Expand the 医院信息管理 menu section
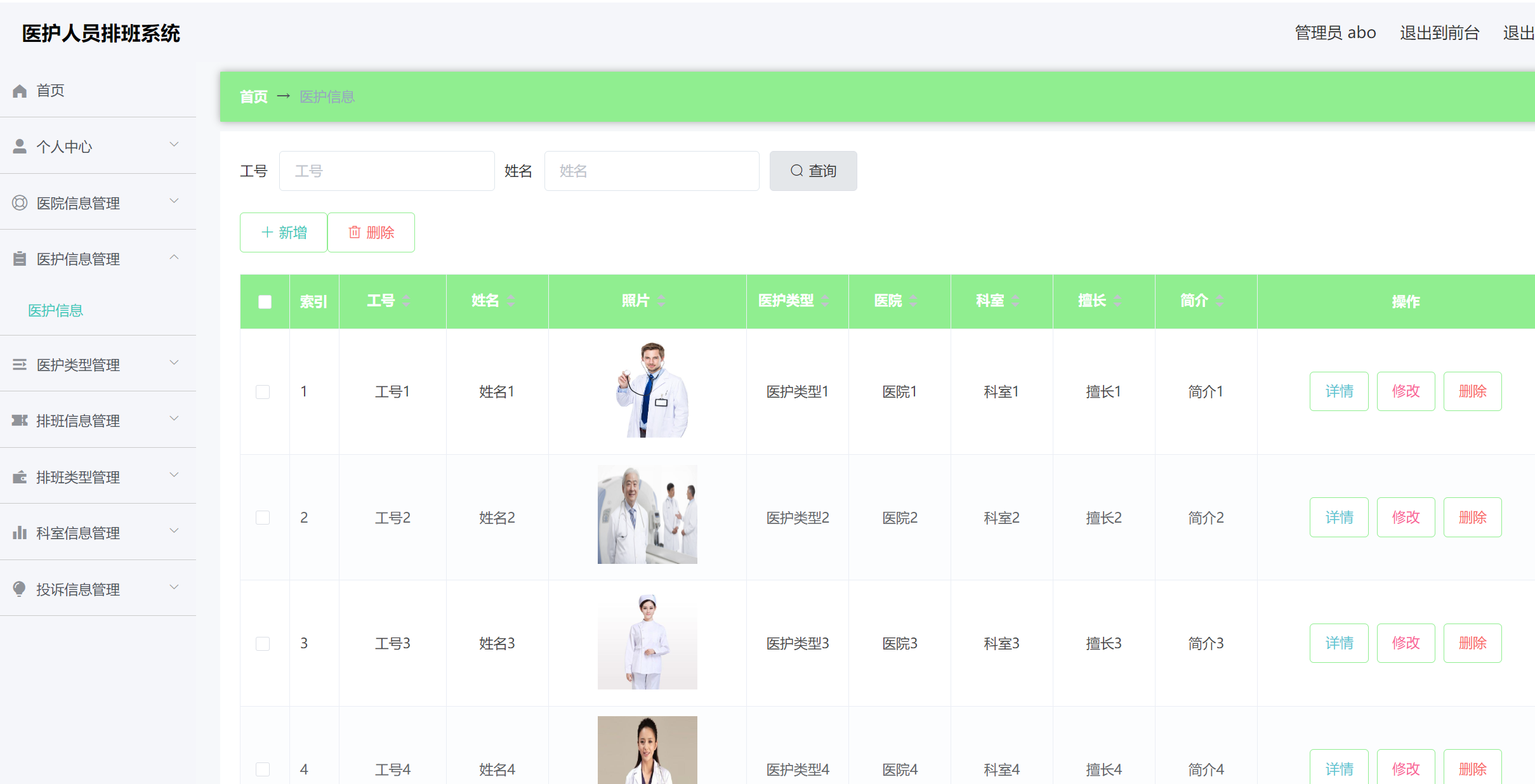 pyautogui.click(x=174, y=202)
